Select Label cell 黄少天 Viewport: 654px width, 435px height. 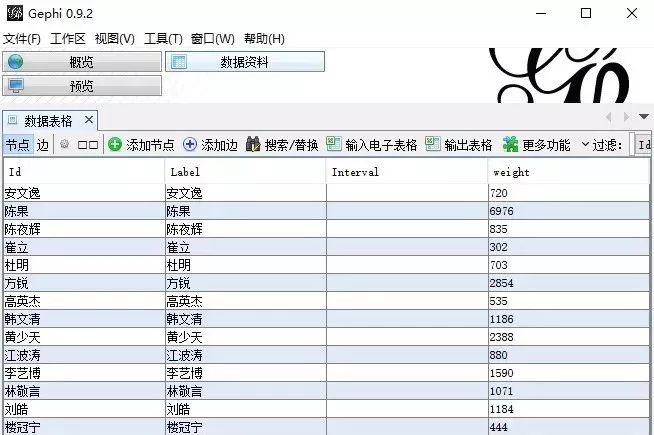click(246, 337)
